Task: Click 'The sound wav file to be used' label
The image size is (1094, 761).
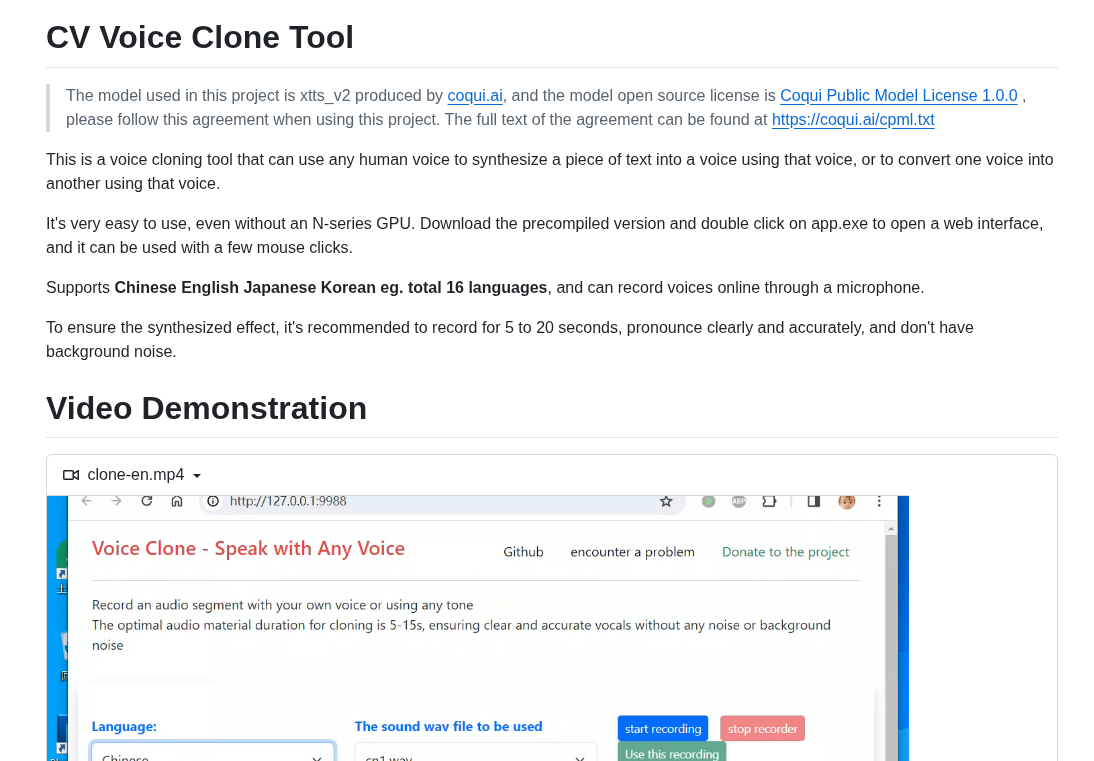Action: click(x=448, y=726)
